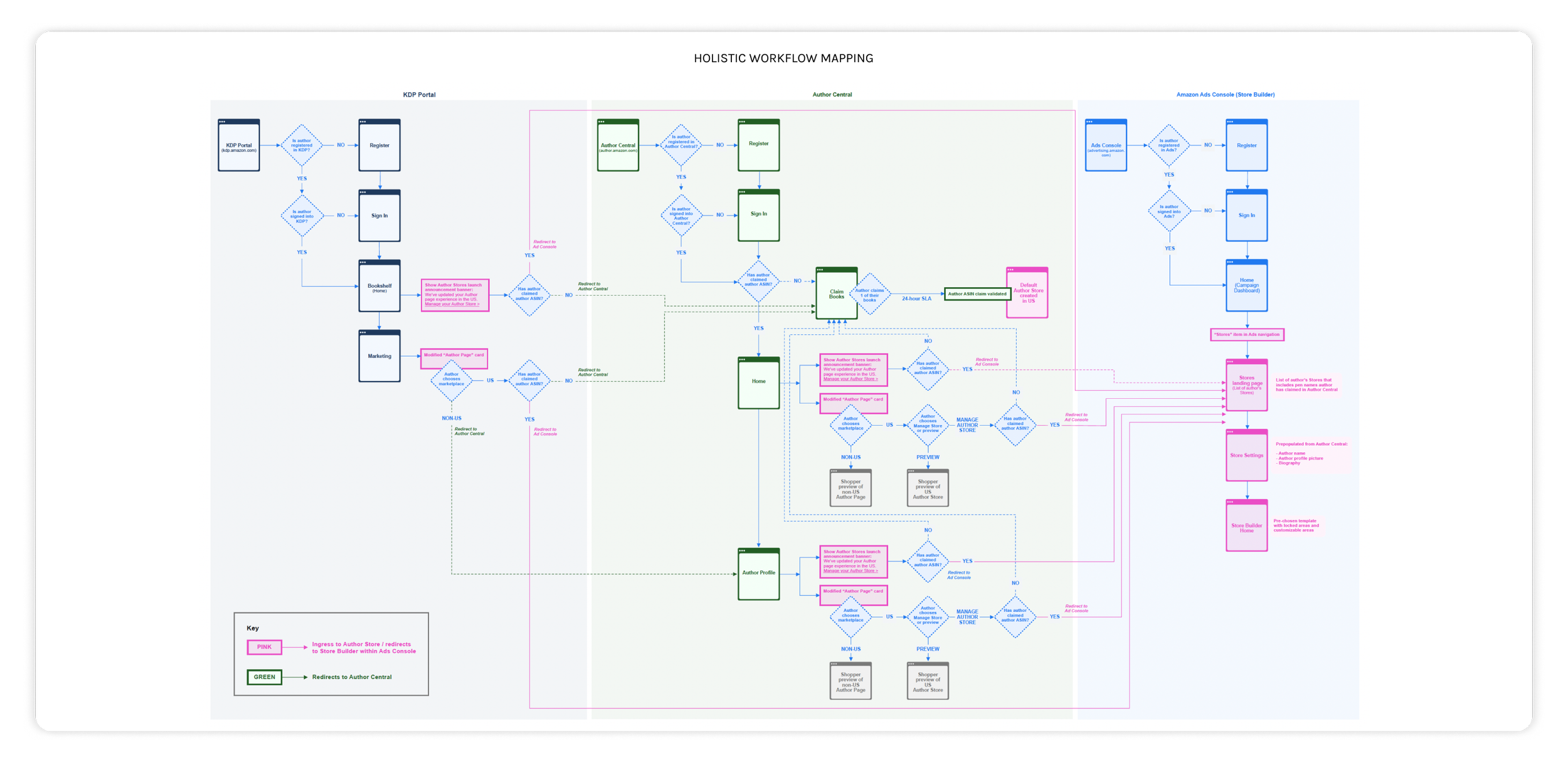Select the Default Author Store created in US node
Viewport: 1568px width, 768px height.
click(x=1027, y=293)
